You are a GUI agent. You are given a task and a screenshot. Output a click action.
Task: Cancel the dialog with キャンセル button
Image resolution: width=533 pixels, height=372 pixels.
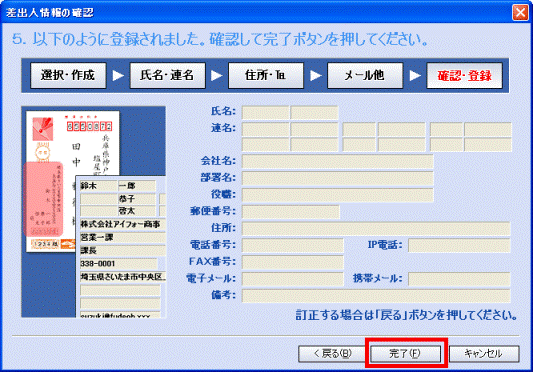[484, 354]
